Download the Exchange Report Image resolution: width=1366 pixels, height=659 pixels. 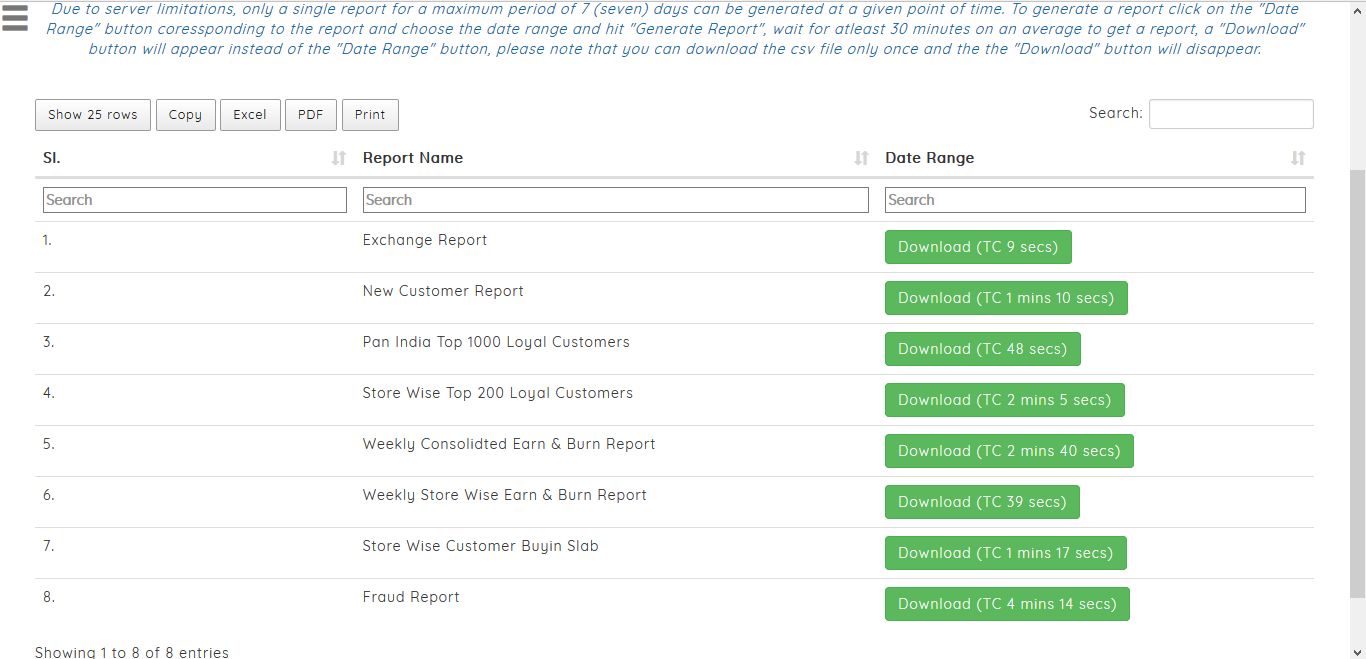pos(977,247)
